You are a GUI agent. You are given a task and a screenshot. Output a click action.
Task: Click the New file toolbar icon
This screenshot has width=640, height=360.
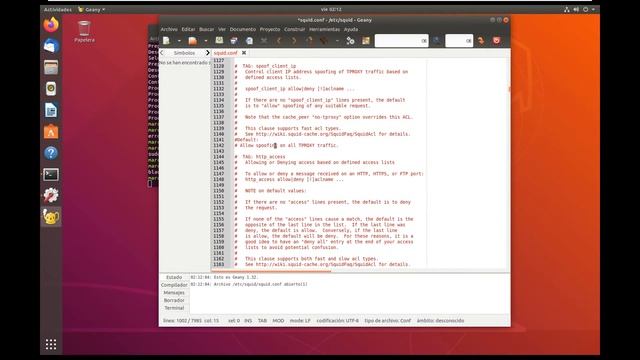pos(167,40)
